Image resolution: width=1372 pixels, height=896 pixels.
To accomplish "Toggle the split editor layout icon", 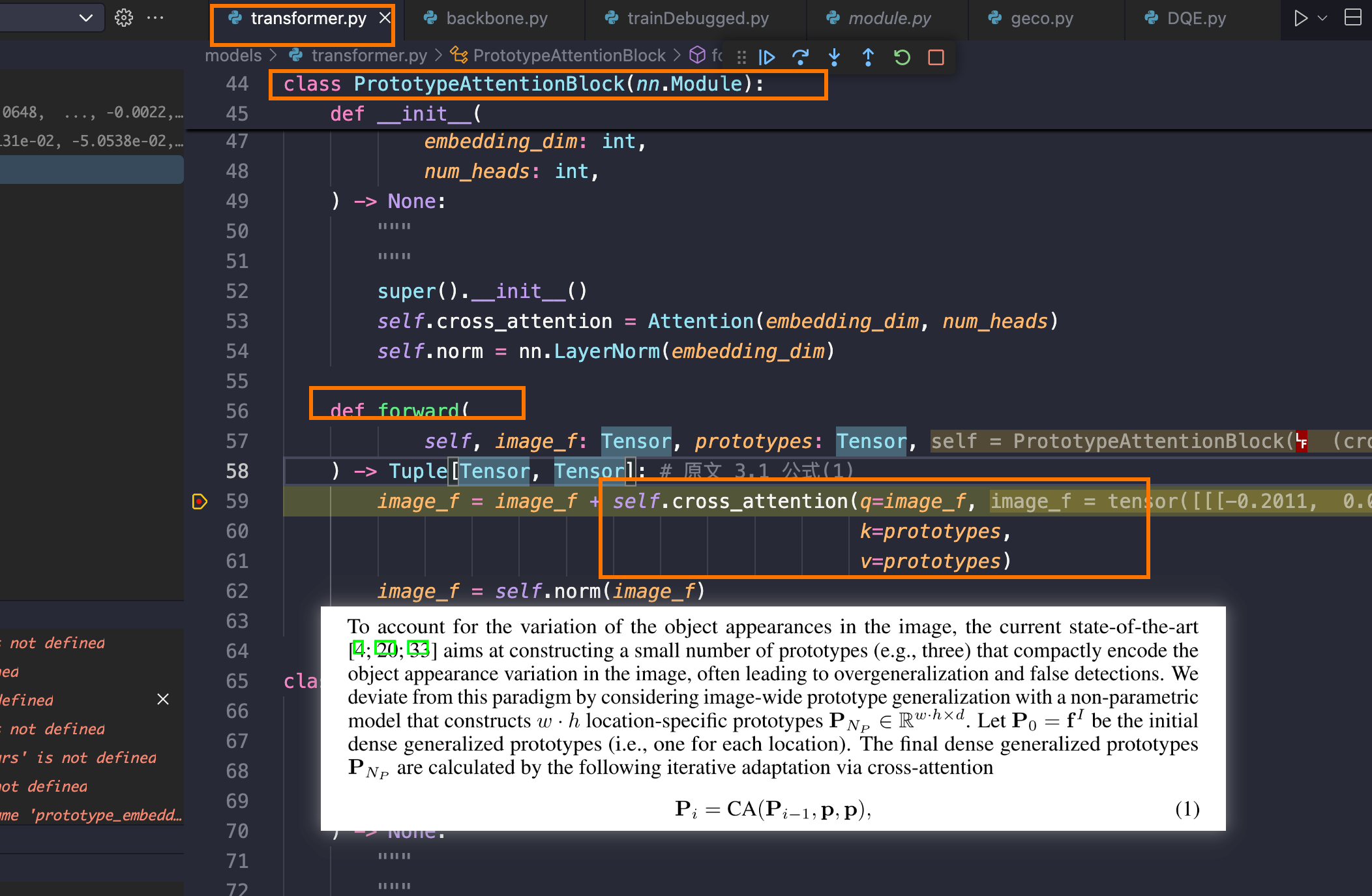I will point(1353,18).
